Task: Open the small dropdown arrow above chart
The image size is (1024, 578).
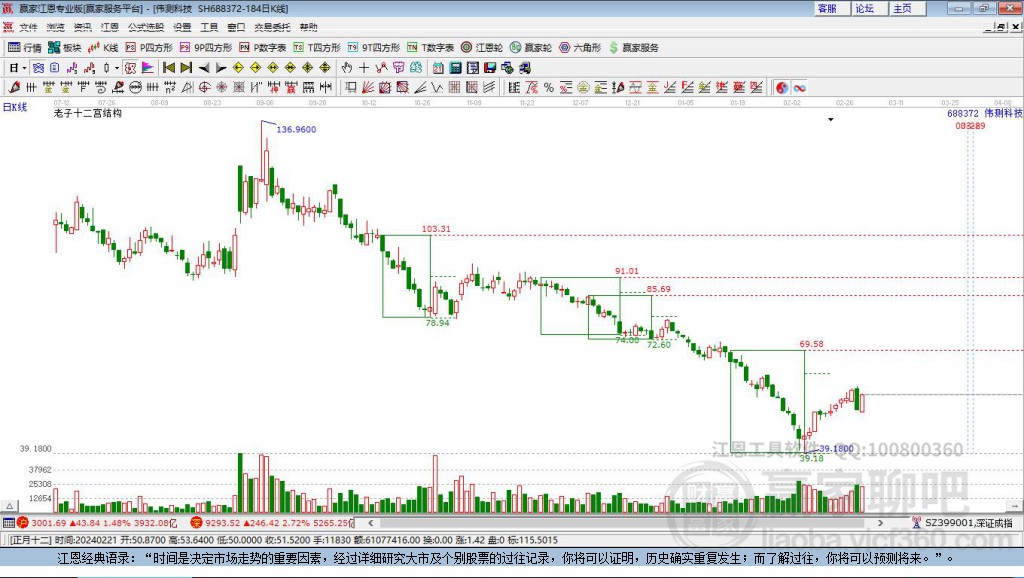Action: coord(831,120)
